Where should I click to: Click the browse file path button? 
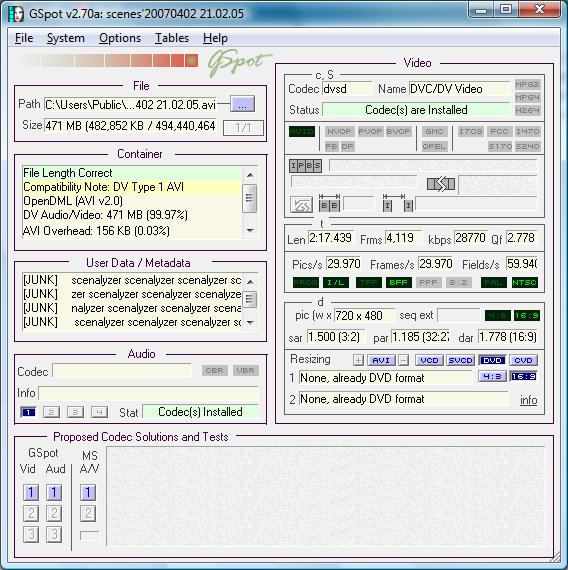tap(243, 105)
